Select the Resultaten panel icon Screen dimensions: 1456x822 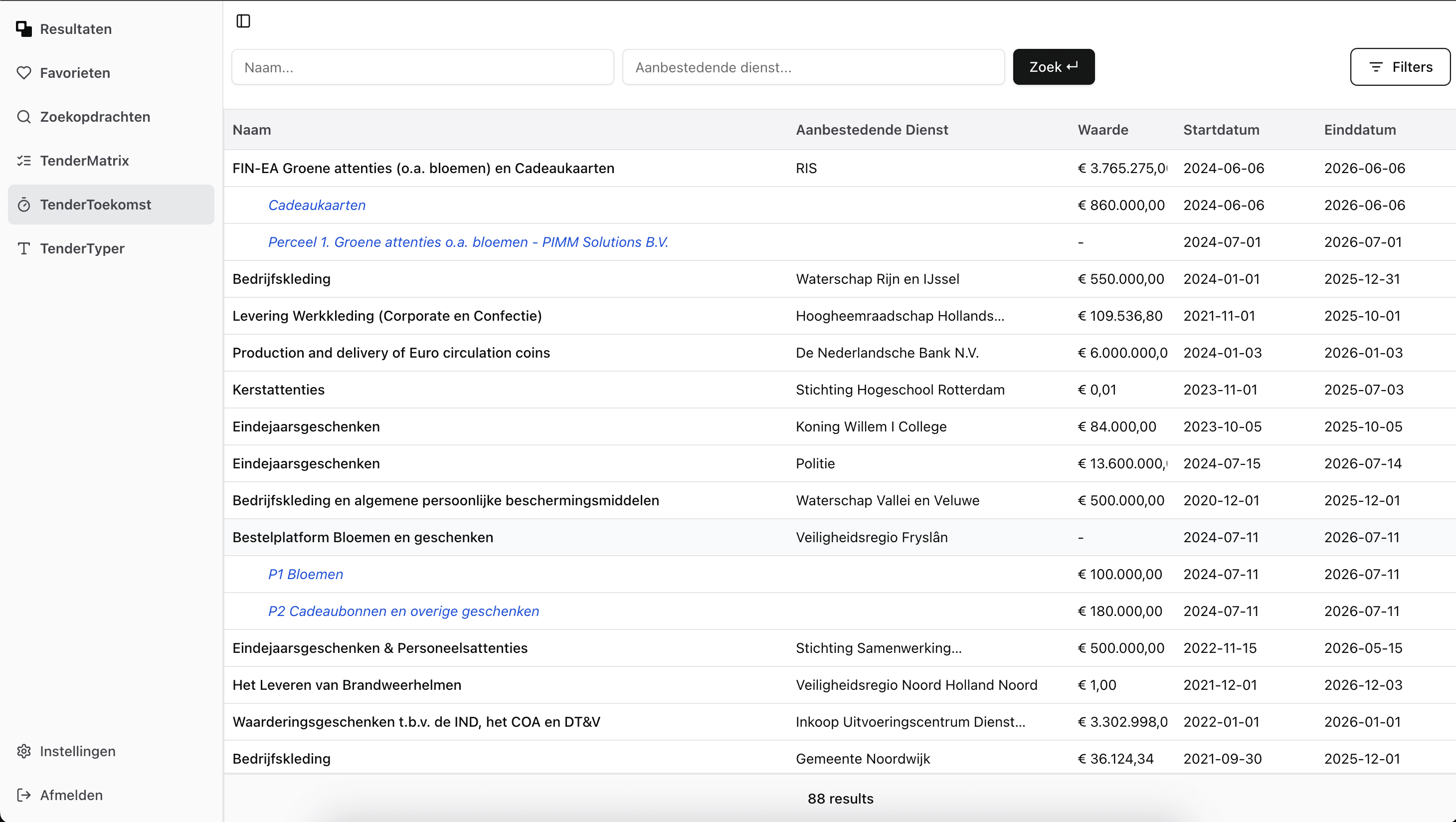(x=24, y=28)
